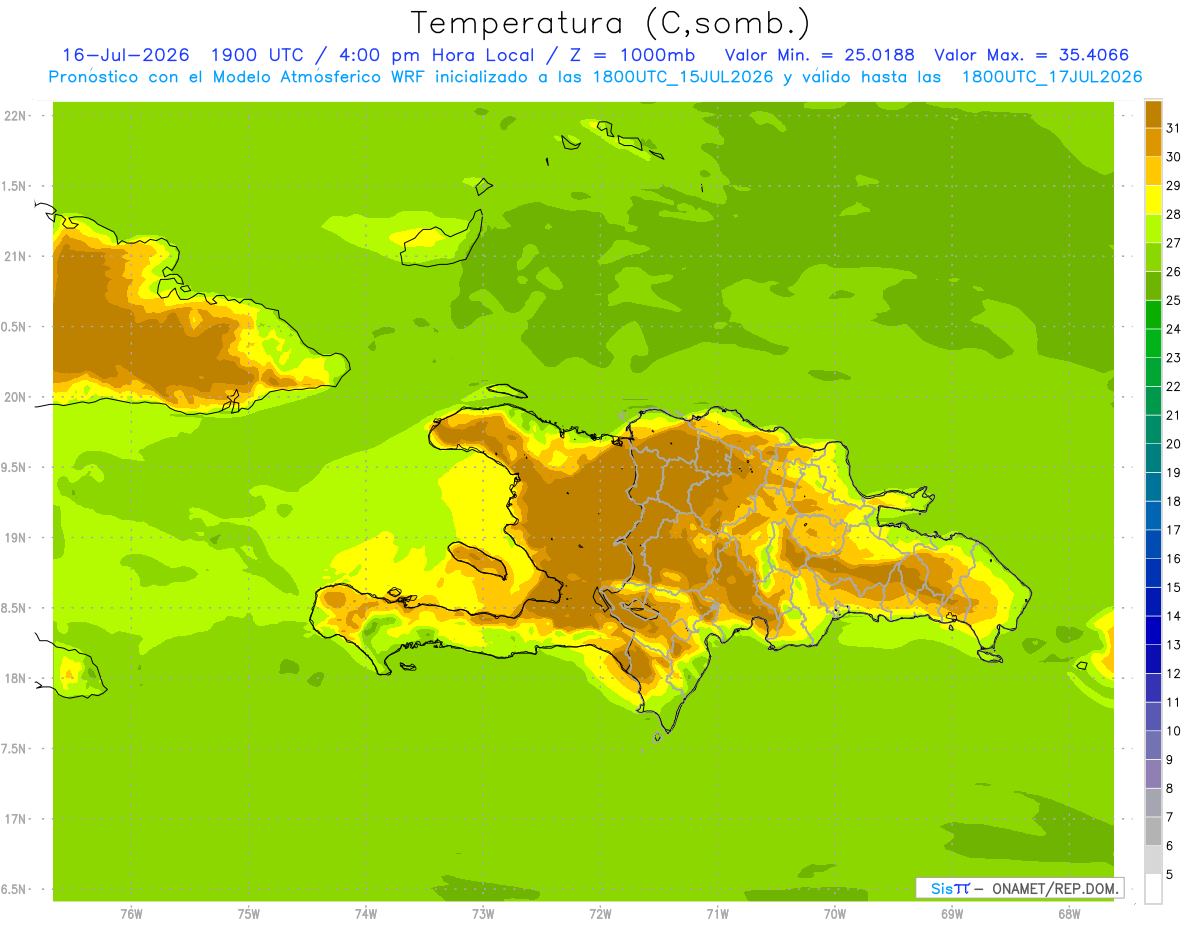Click color scale label "16"
The height and width of the screenshot is (927, 1200).
tap(1174, 559)
